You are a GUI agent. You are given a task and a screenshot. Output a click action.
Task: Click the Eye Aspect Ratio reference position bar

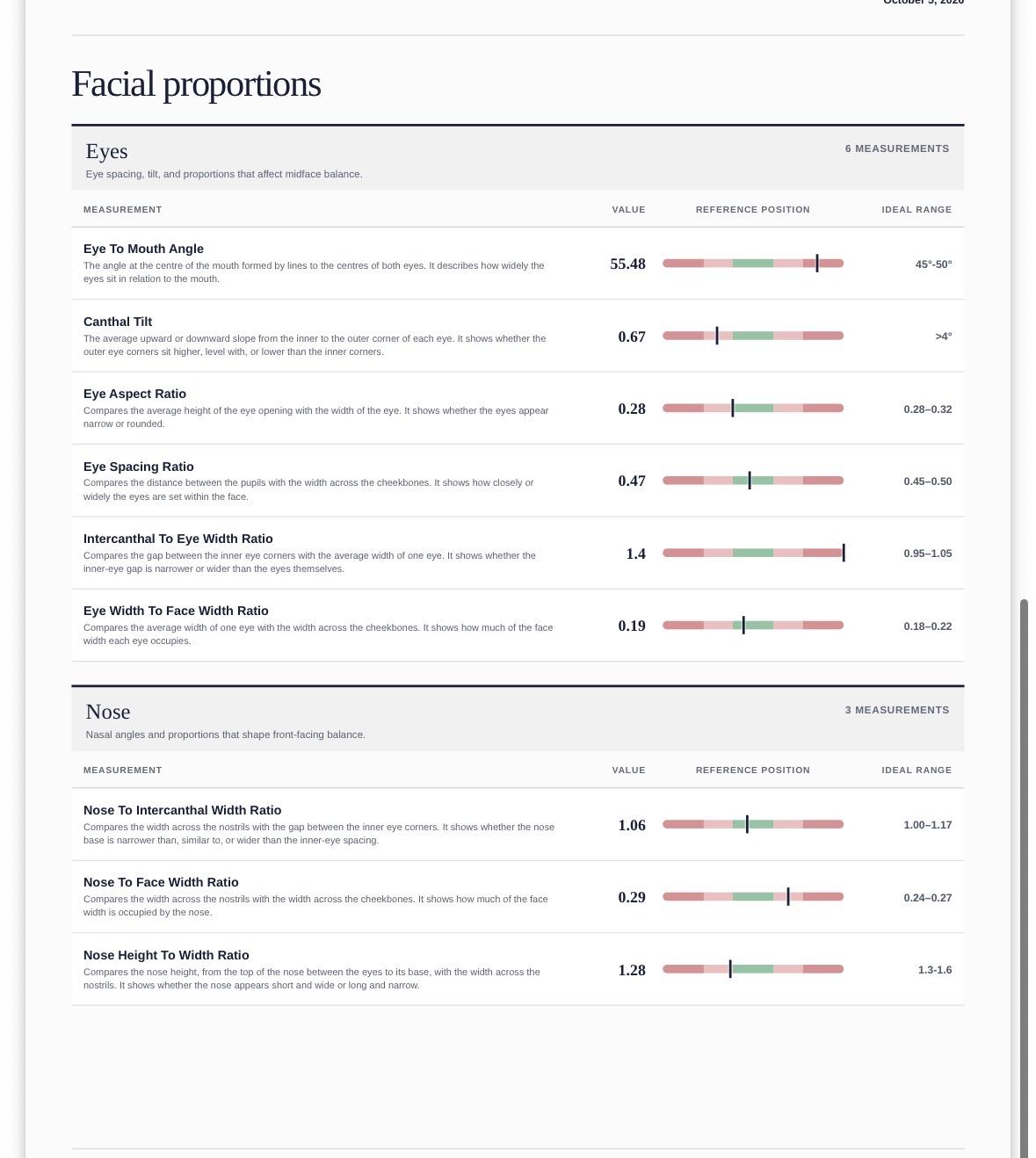[x=753, y=409]
